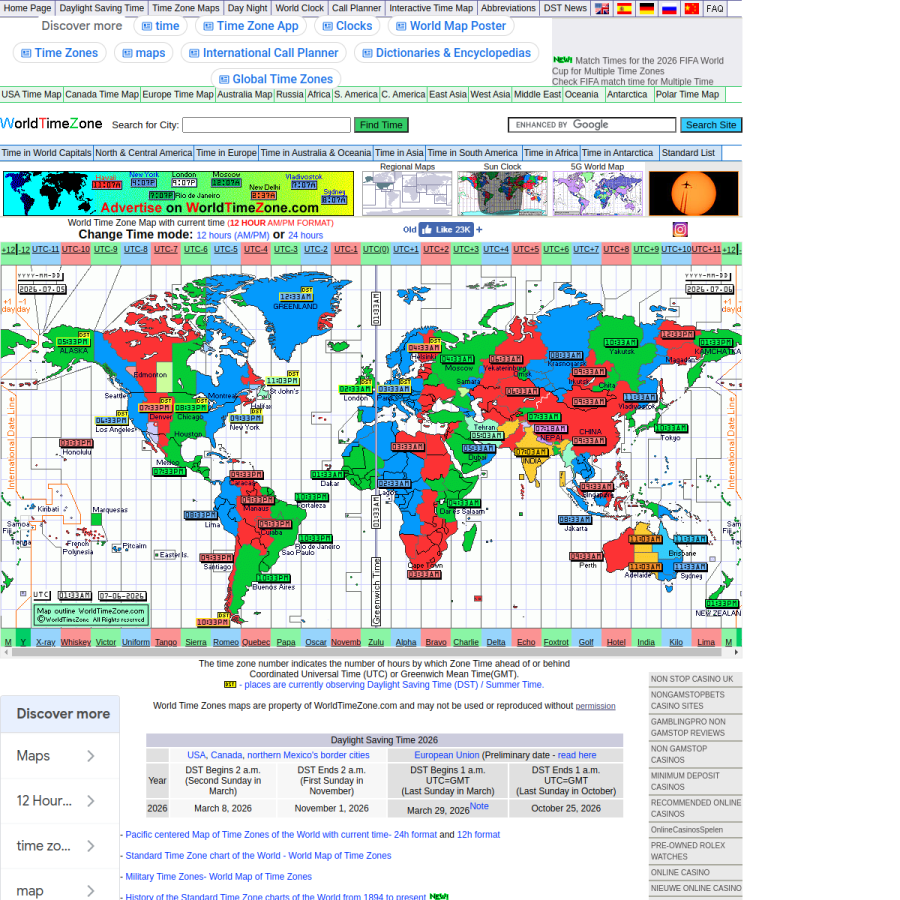Open the Global Time Zones chip
The height and width of the screenshot is (900, 900).
(276, 79)
